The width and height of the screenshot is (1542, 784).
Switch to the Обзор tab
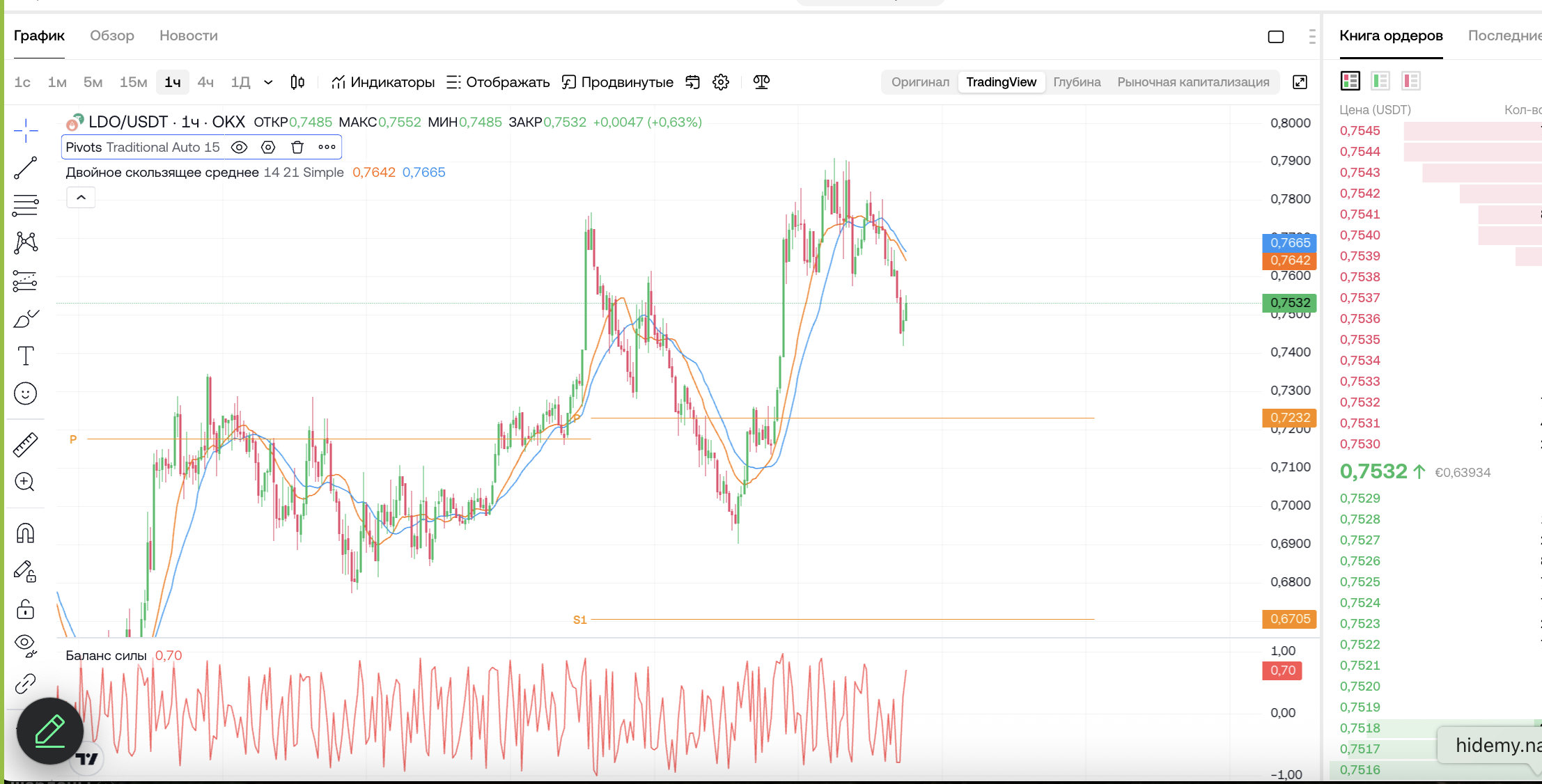point(112,36)
